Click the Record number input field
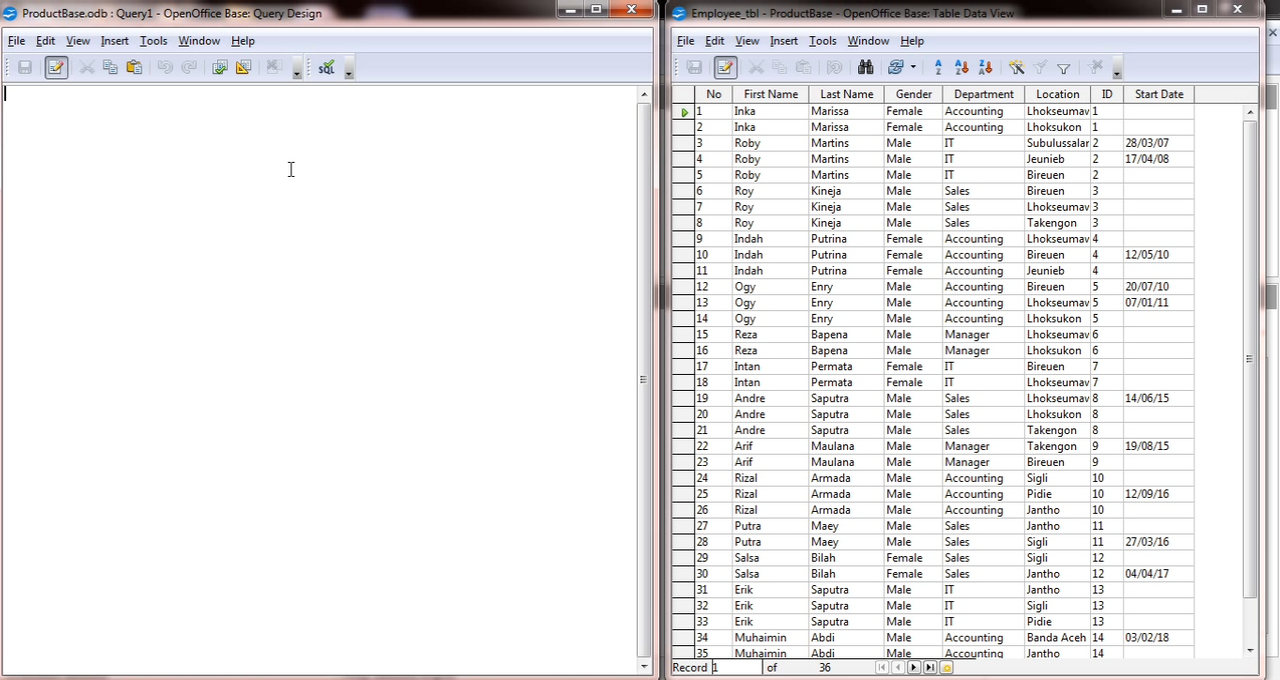This screenshot has height=680, width=1280. (736, 667)
